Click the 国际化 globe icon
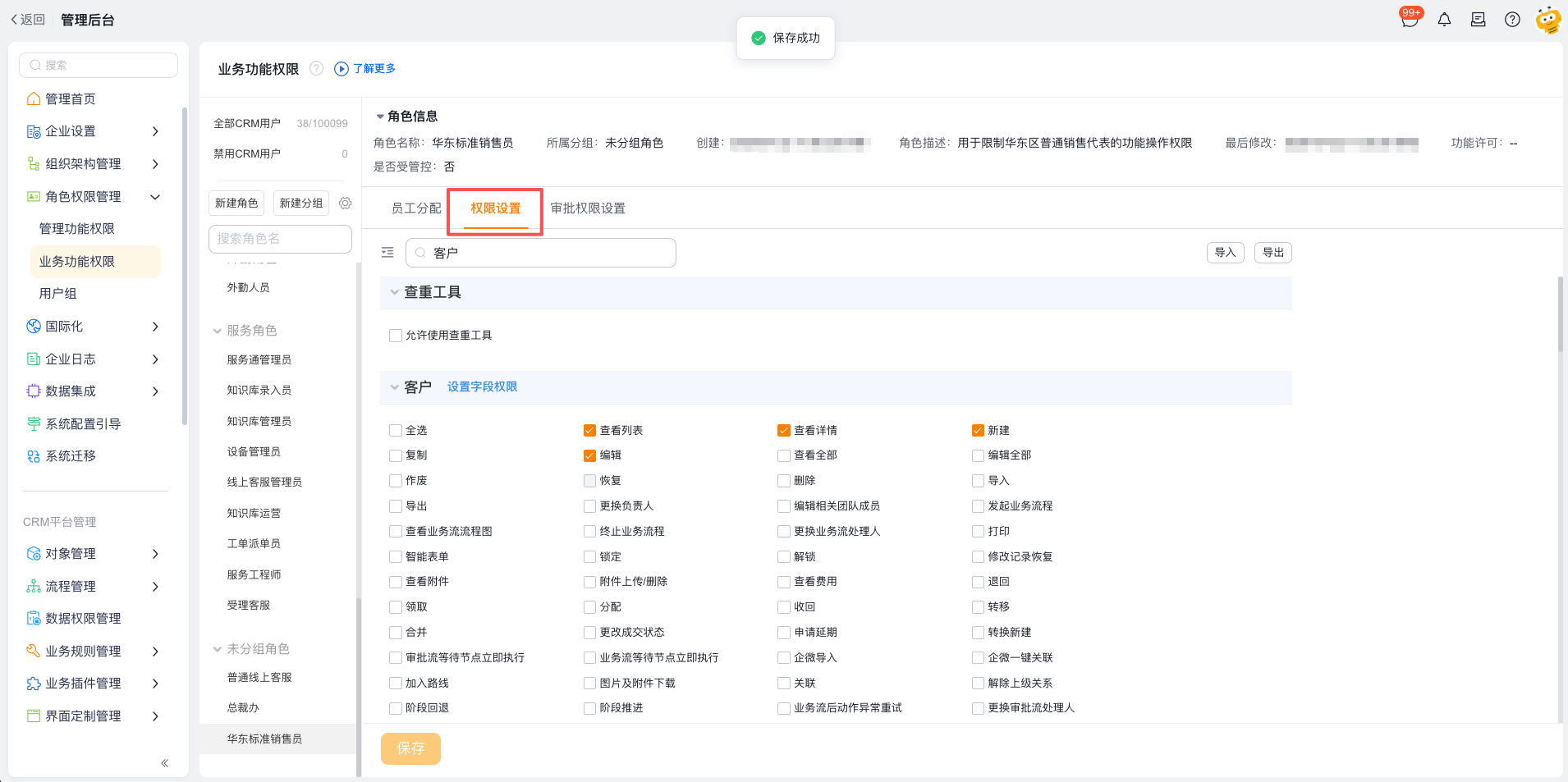This screenshot has width=1568, height=782. (34, 327)
